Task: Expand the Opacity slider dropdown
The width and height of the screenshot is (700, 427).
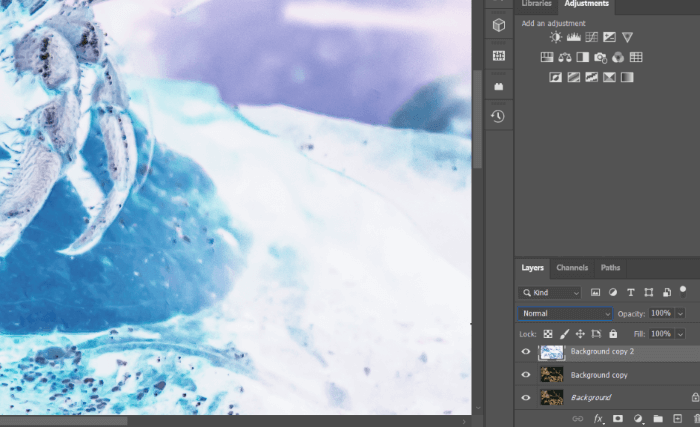Action: [681, 314]
